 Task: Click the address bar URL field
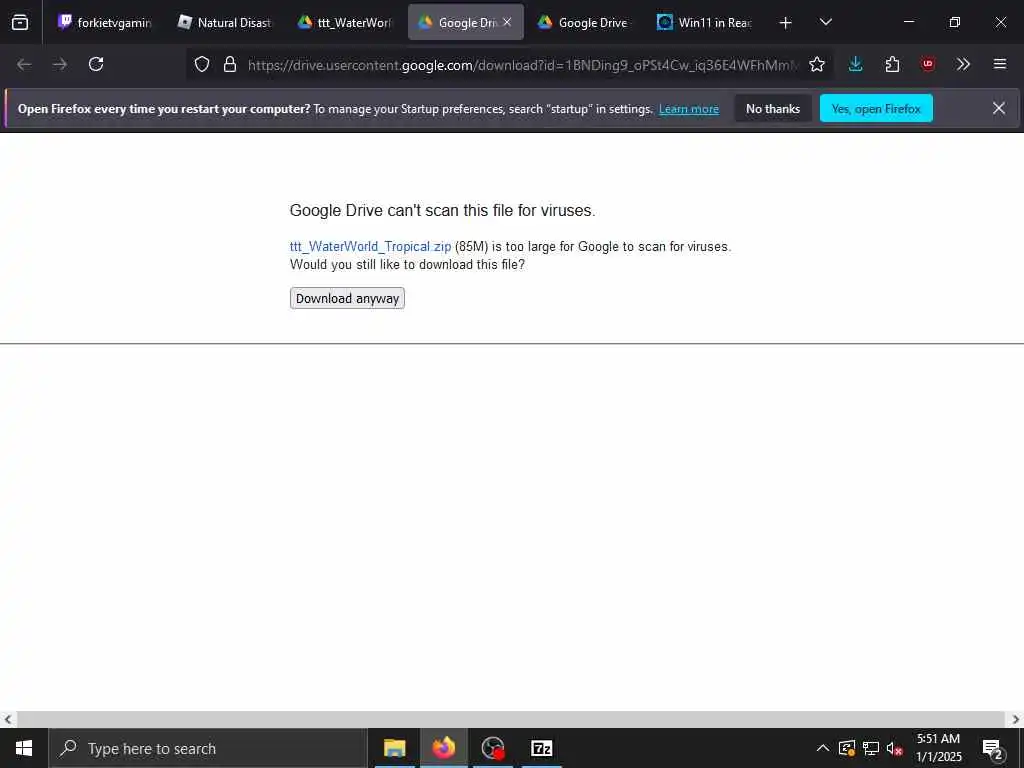522,65
